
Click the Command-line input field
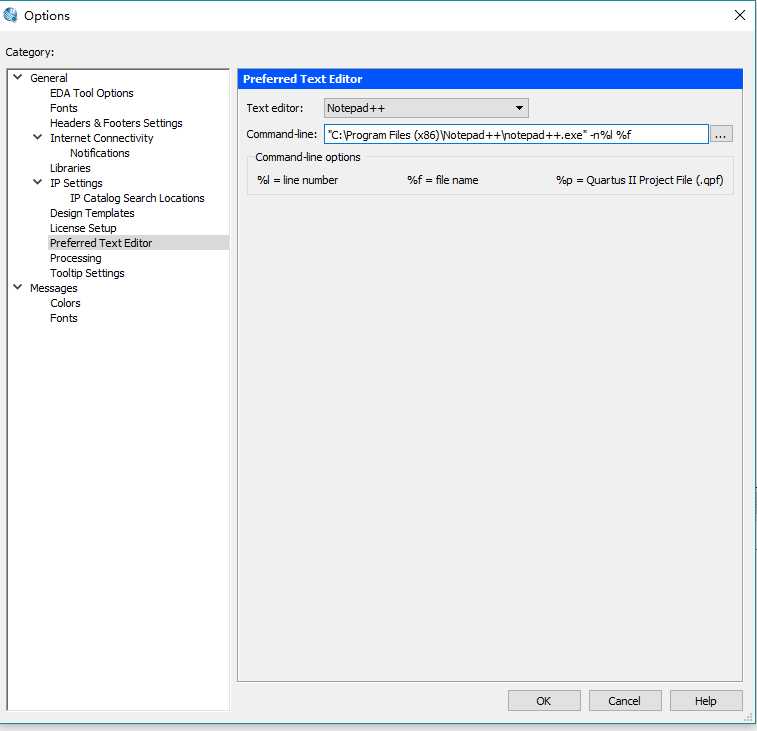(x=516, y=134)
